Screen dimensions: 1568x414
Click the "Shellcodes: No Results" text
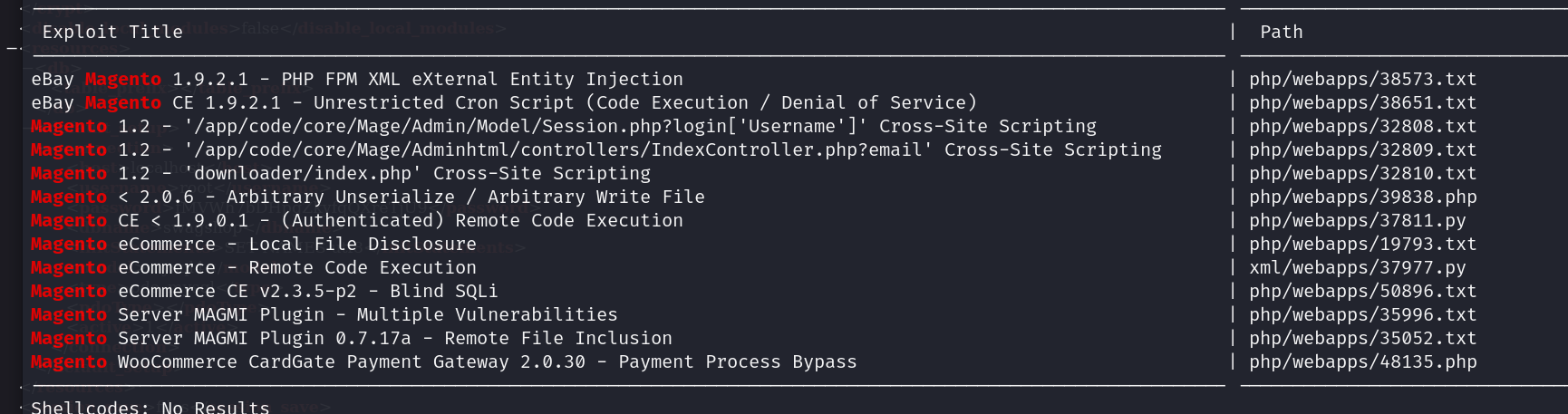[x=150, y=407]
